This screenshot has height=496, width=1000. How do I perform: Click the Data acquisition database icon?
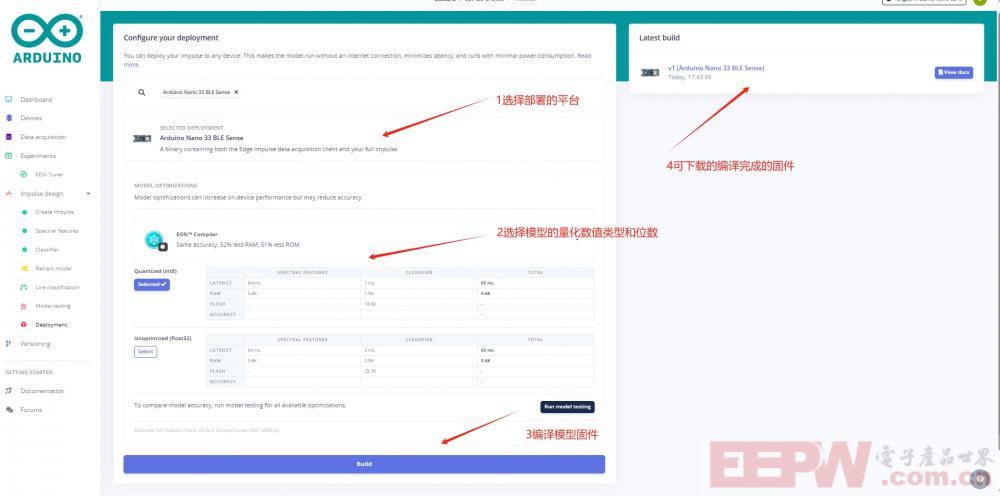[8, 137]
